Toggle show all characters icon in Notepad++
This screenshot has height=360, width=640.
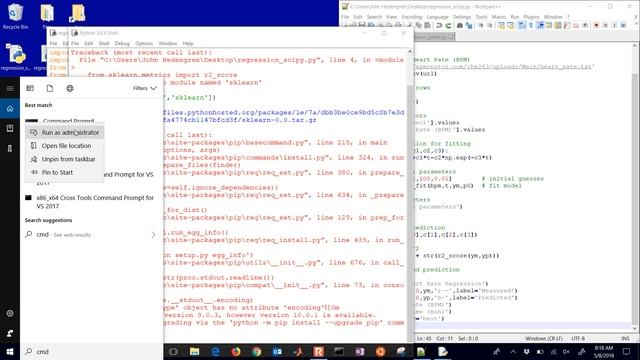pyautogui.click(x=531, y=25)
